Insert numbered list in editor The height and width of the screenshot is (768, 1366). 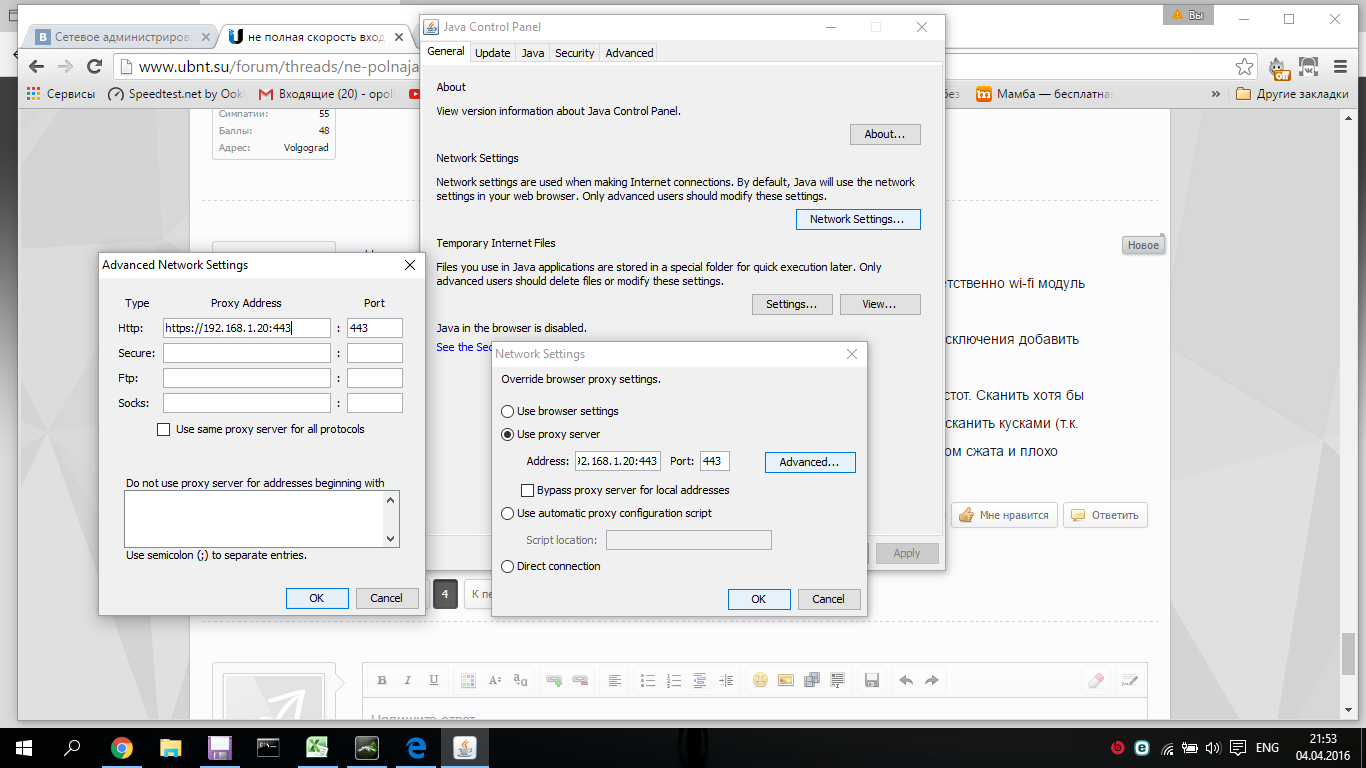[674, 680]
